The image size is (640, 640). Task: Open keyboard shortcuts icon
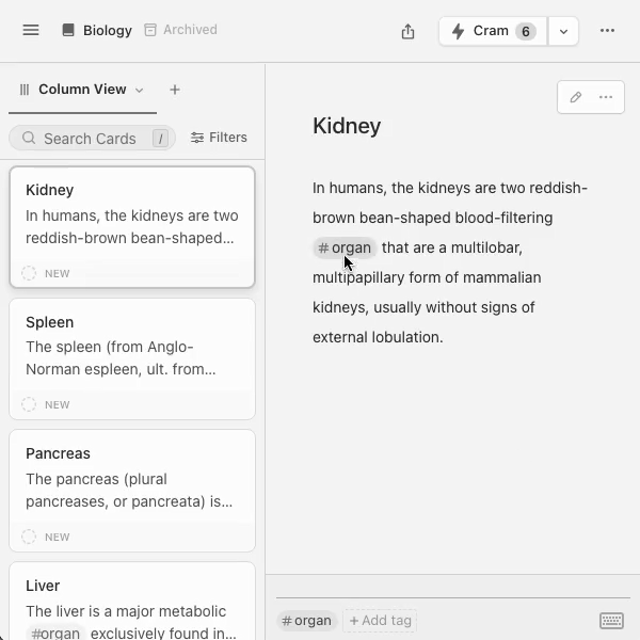[611, 620]
